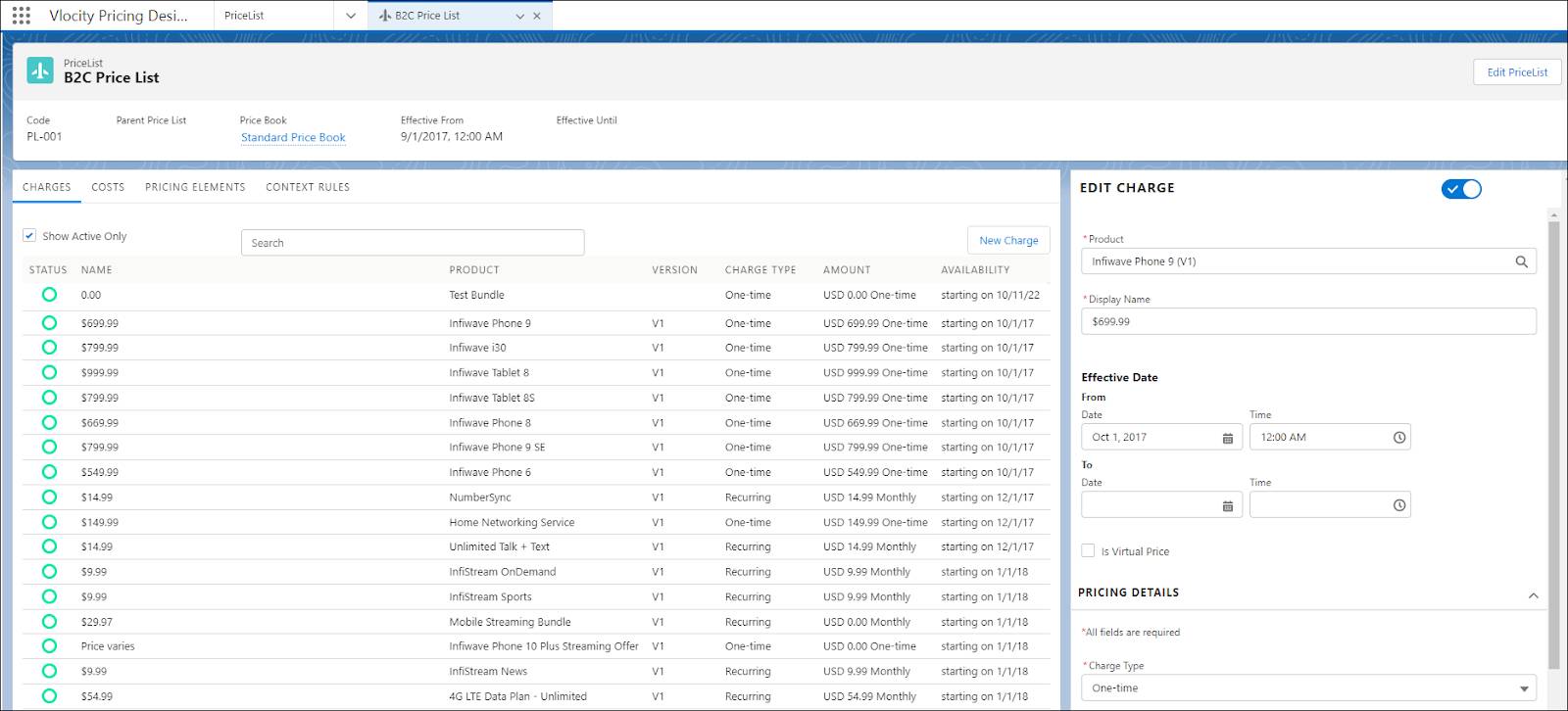This screenshot has width=1568, height=711.
Task: Switch to the Costs tab
Action: click(x=108, y=187)
